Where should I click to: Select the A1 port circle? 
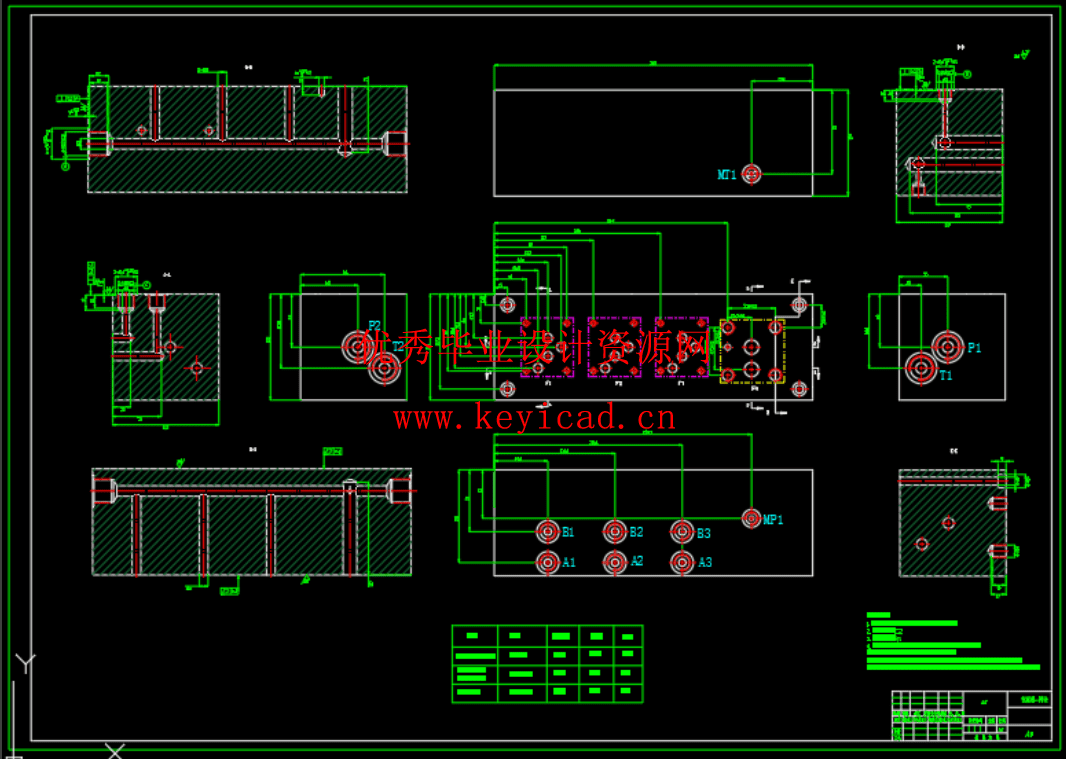547,562
